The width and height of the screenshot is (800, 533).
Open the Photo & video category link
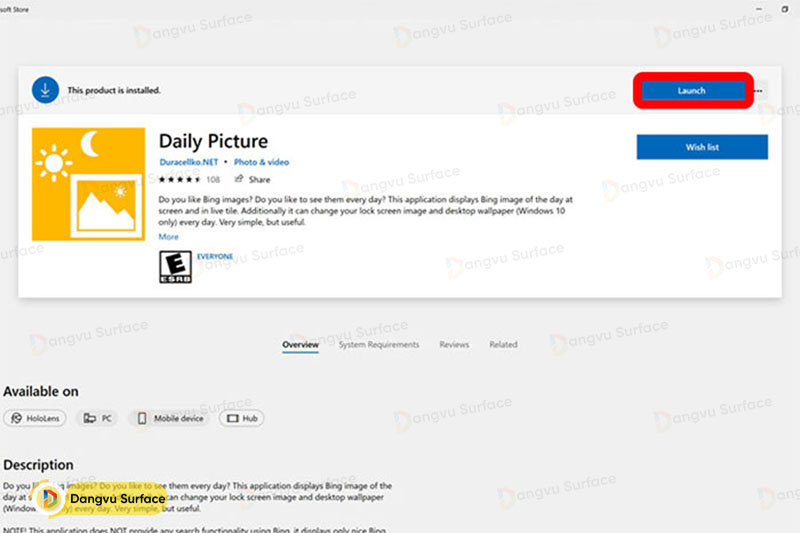tap(261, 162)
